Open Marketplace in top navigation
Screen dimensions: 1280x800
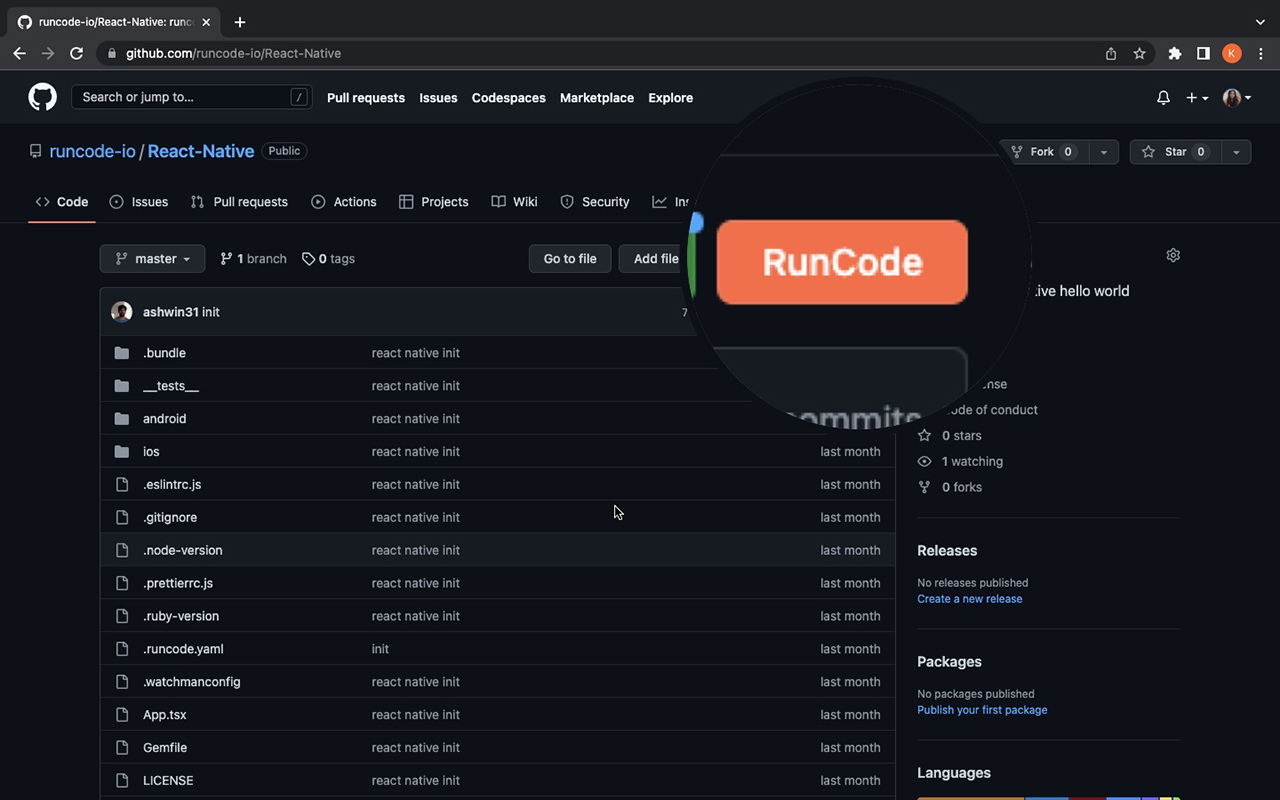[x=597, y=98]
